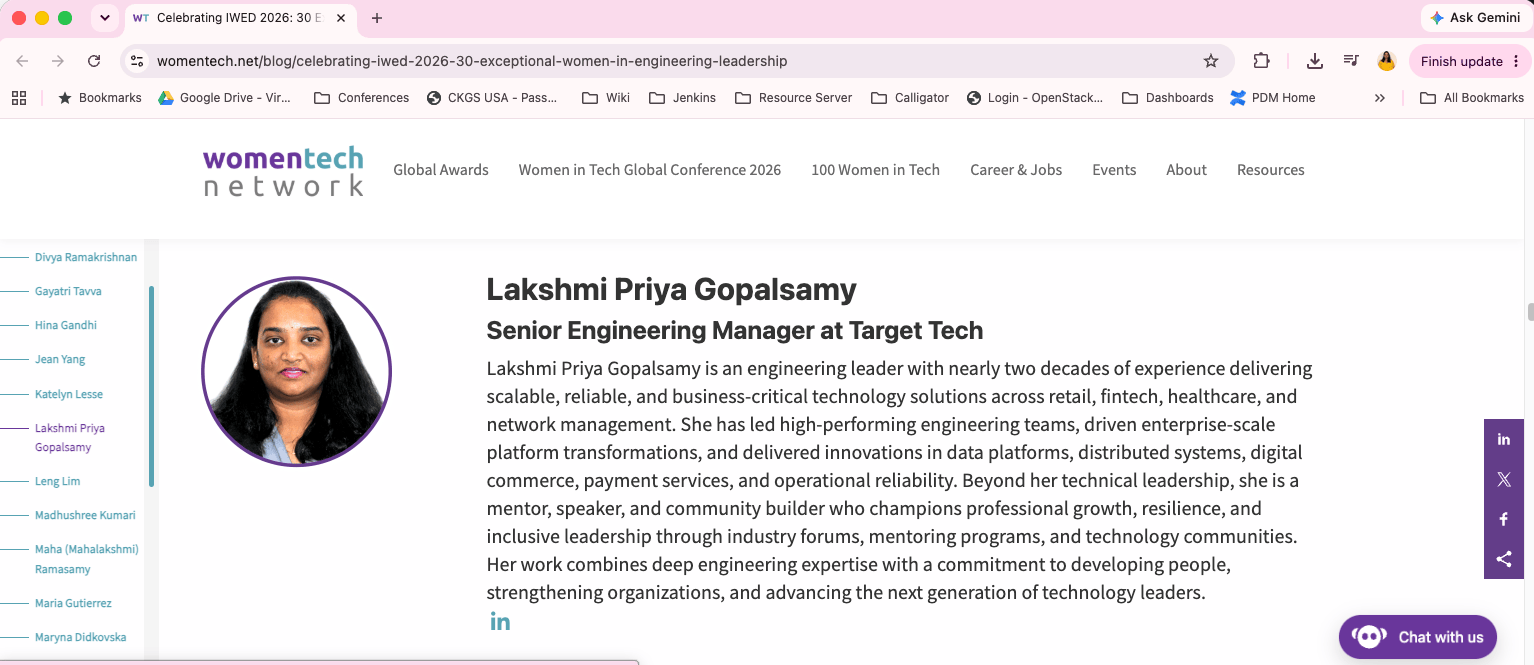The height and width of the screenshot is (665, 1534).
Task: Click the Lakshmi Priya Gopalsamy heading
Action: pos(671,290)
